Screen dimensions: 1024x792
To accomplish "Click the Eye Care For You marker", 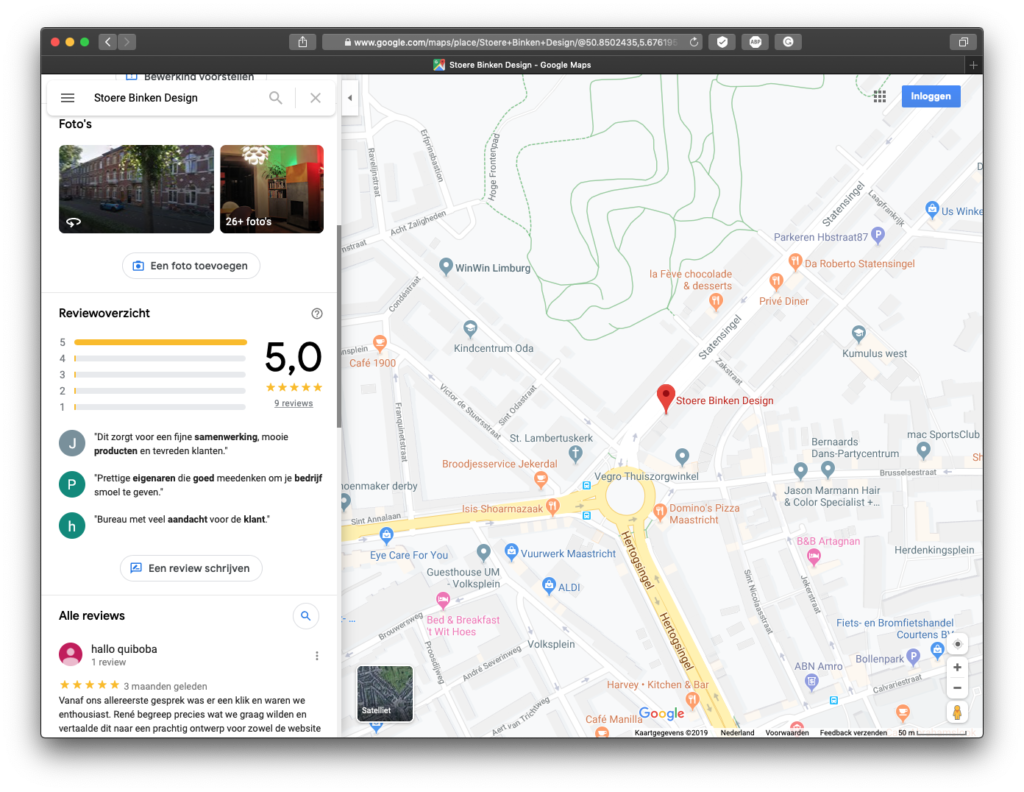I will point(387,536).
